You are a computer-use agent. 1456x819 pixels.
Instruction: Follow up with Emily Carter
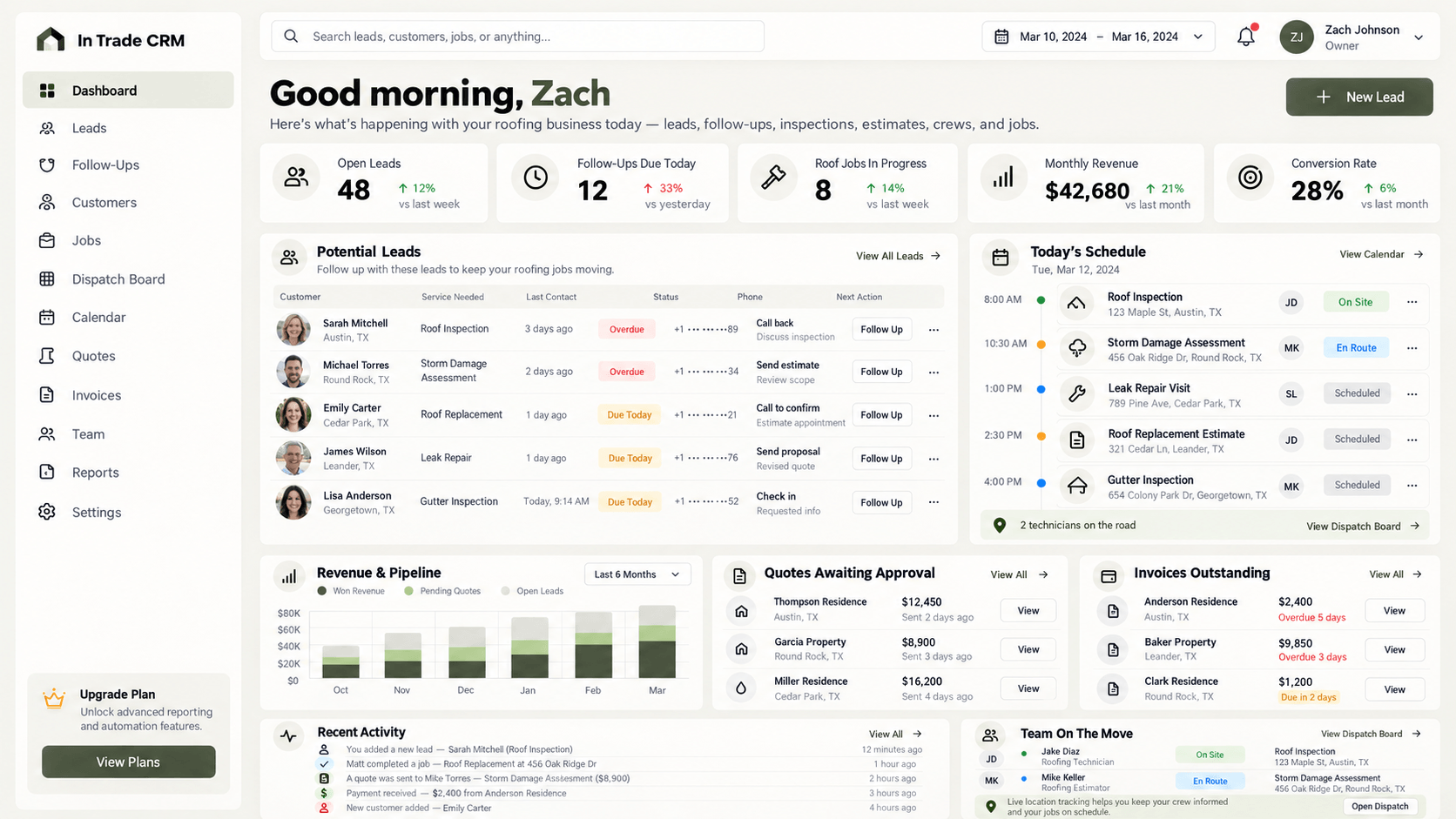[x=881, y=415]
